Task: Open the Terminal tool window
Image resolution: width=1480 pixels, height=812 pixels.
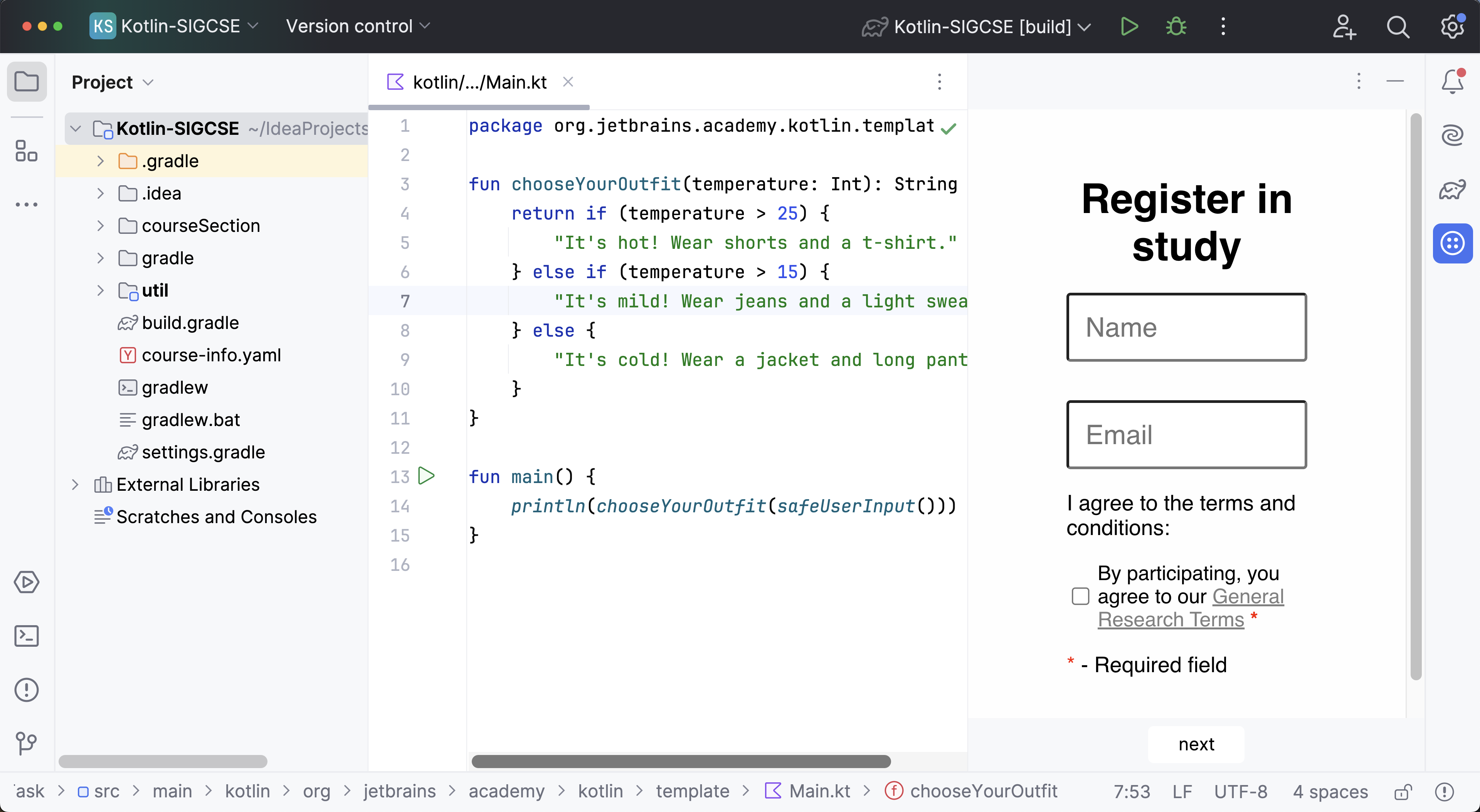Action: (x=27, y=636)
